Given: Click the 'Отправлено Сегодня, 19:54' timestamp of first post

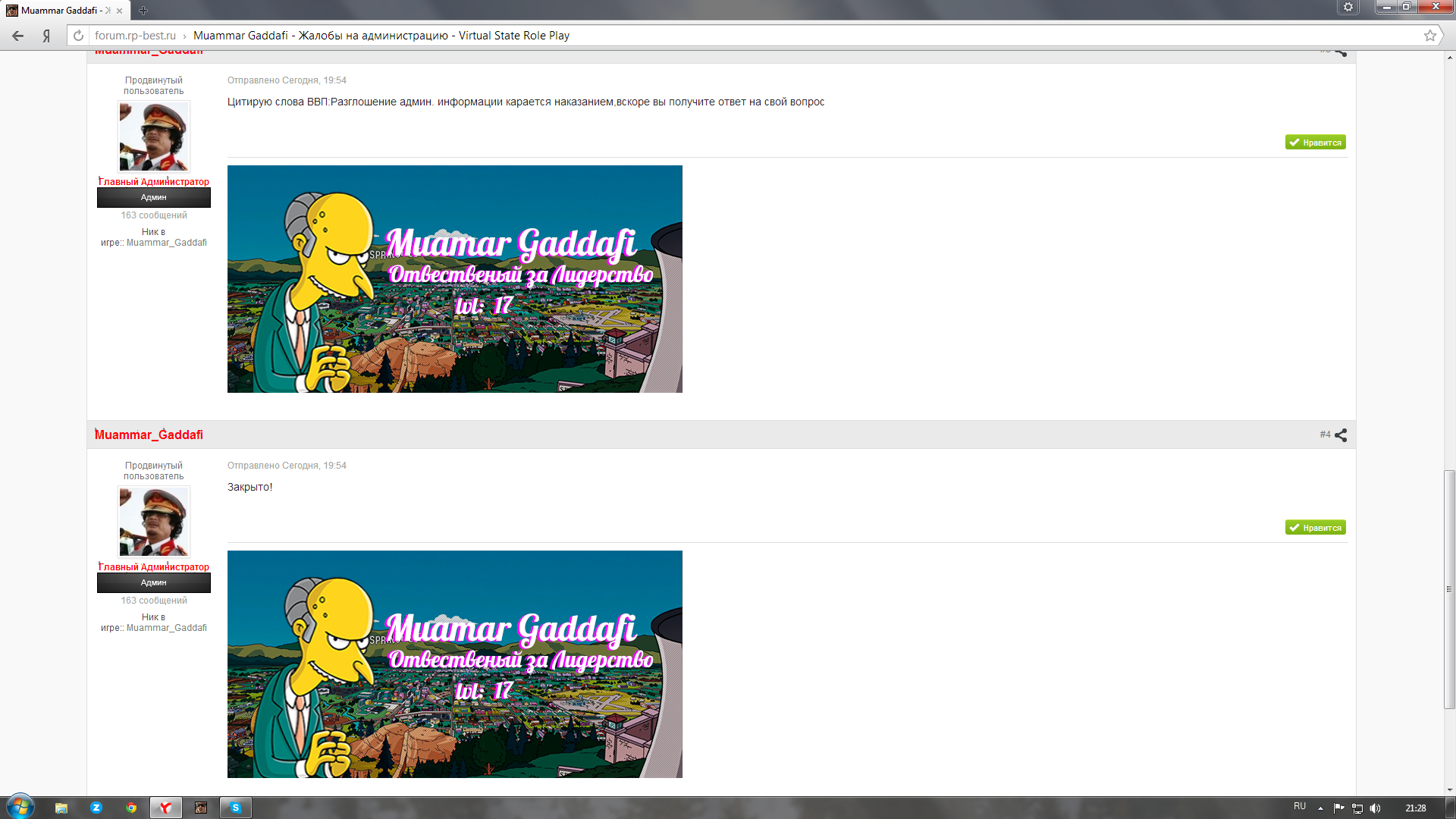Looking at the screenshot, I should pos(287,80).
